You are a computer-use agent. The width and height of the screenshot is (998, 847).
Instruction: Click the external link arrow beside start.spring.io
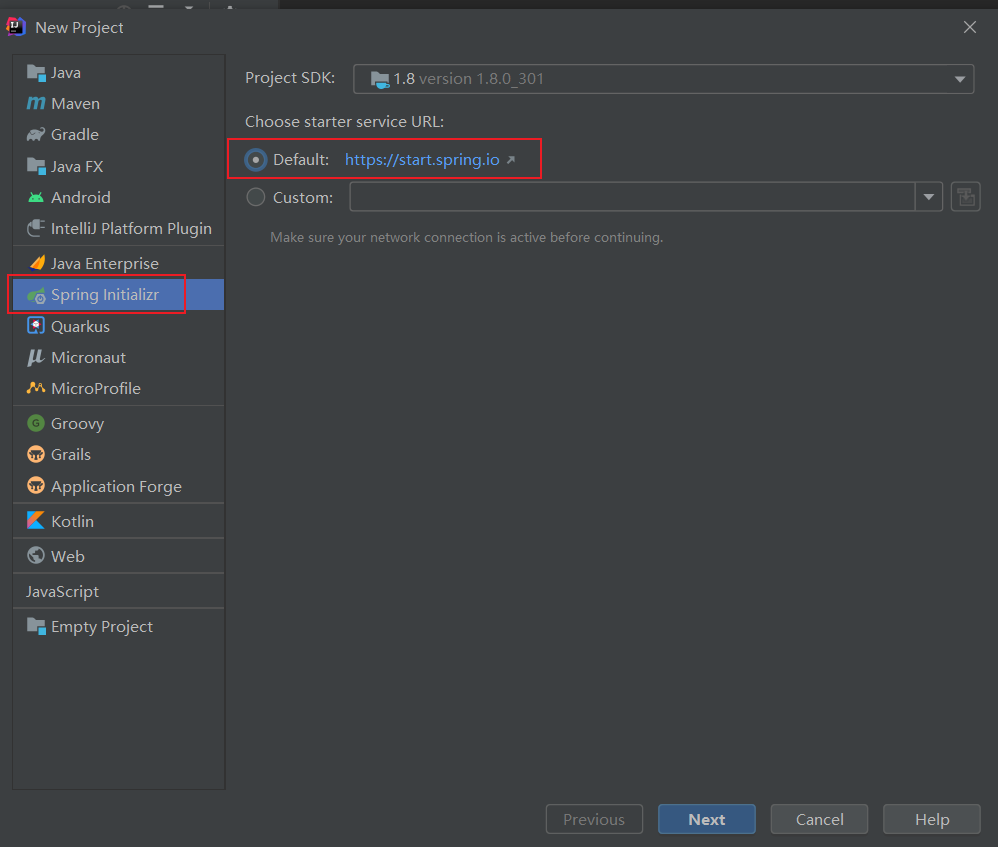tap(511, 160)
